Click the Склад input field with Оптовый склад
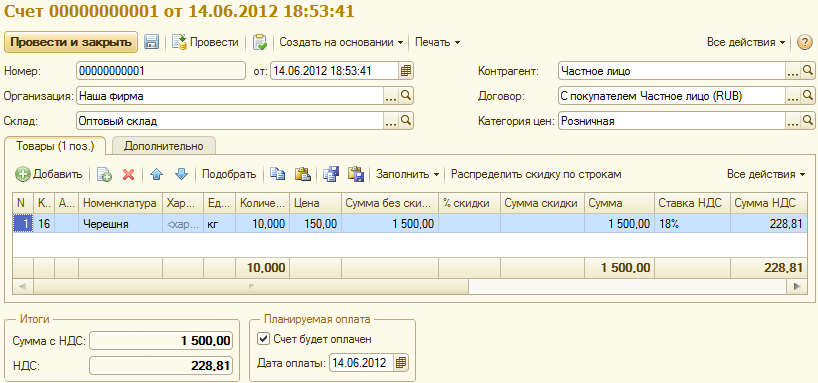818x383 pixels. 230,121
